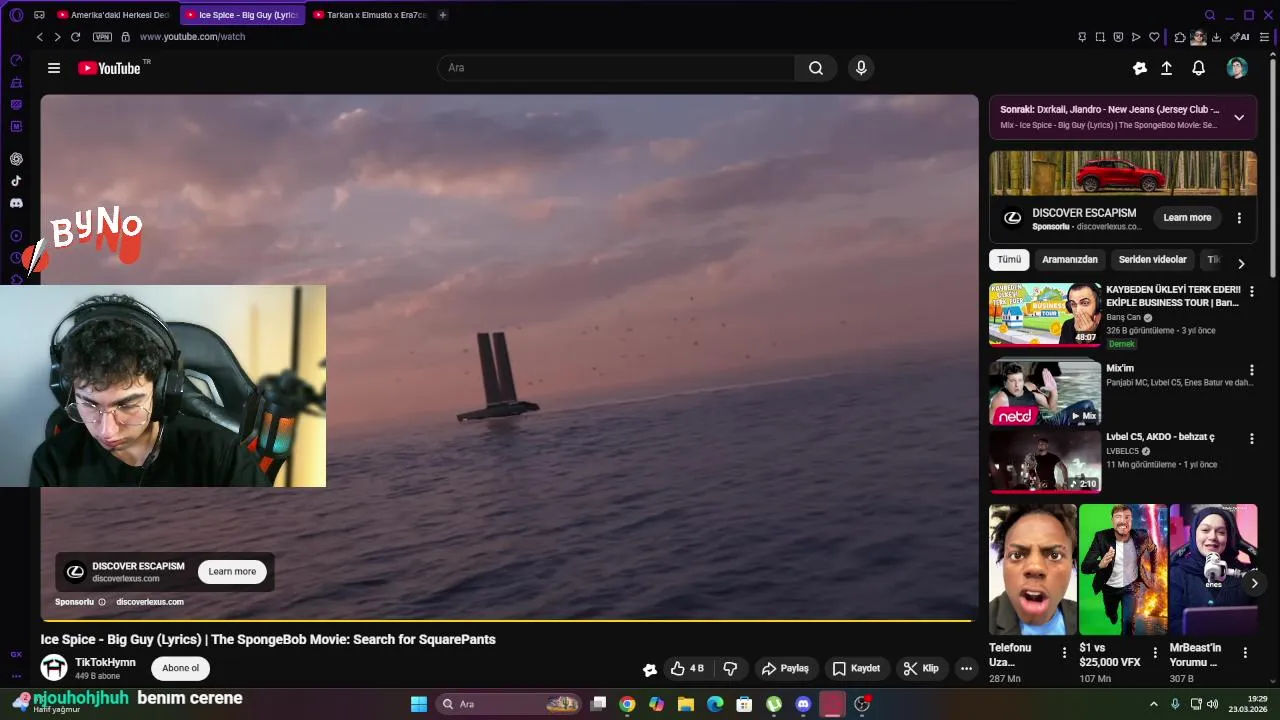Take a snapshot with browser capture icon
This screenshot has height=720, width=1280.
tap(1100, 37)
